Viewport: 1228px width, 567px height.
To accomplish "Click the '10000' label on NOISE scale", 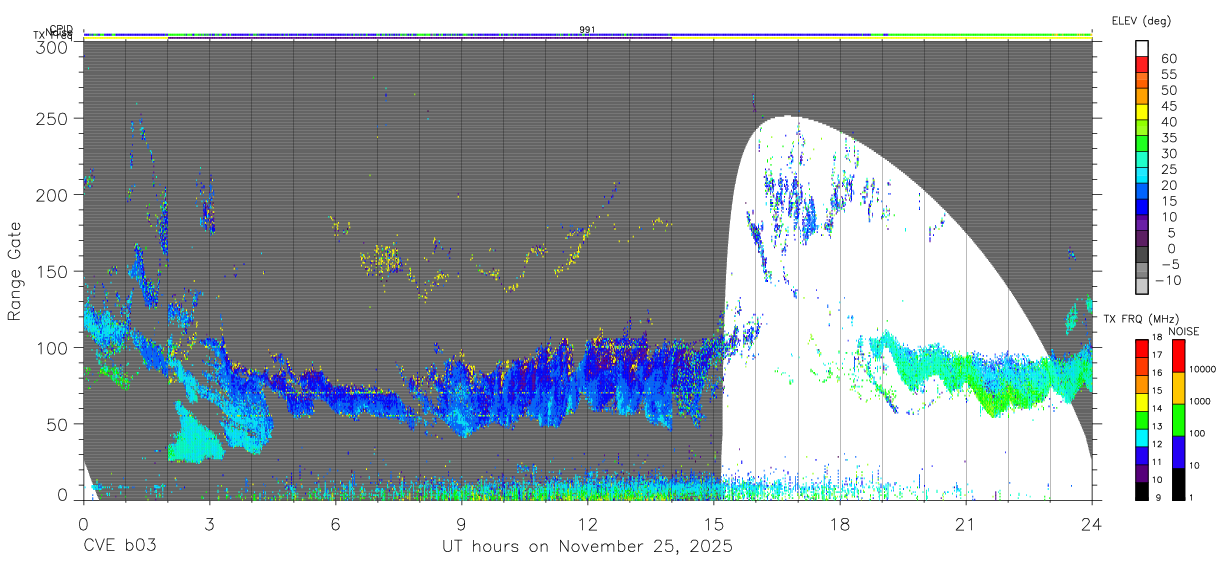I will [x=1204, y=370].
